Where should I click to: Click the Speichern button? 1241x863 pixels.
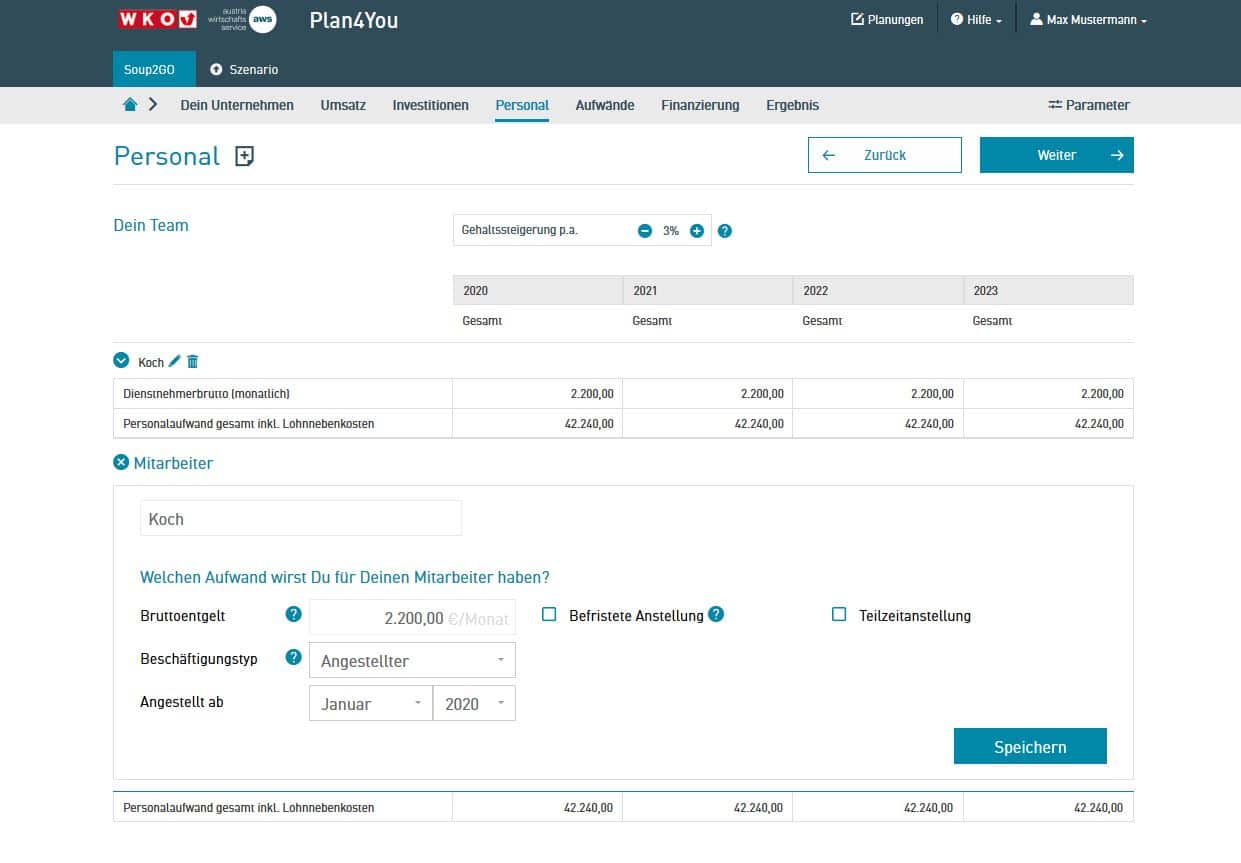(x=1029, y=747)
